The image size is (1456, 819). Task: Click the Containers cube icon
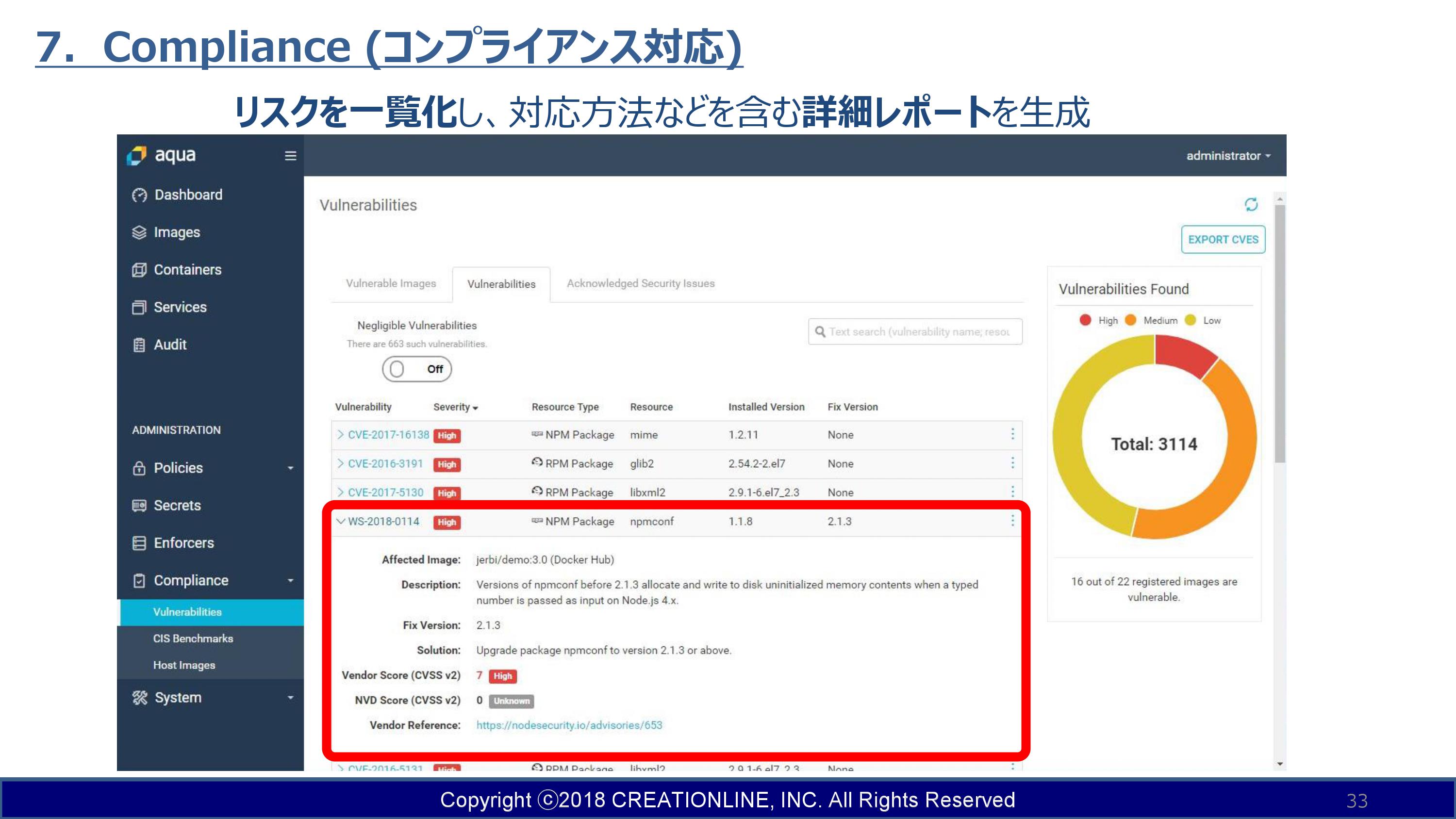click(x=139, y=270)
